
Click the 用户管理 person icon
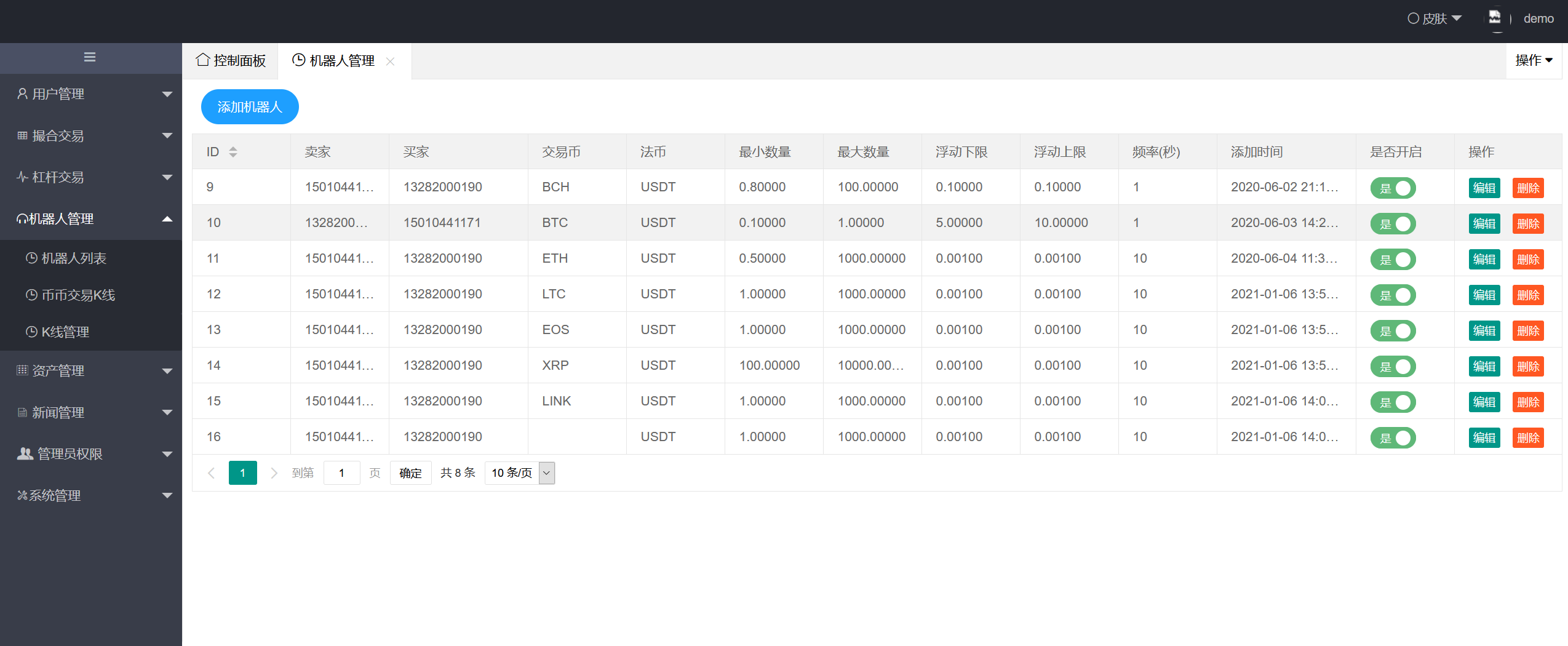point(22,94)
